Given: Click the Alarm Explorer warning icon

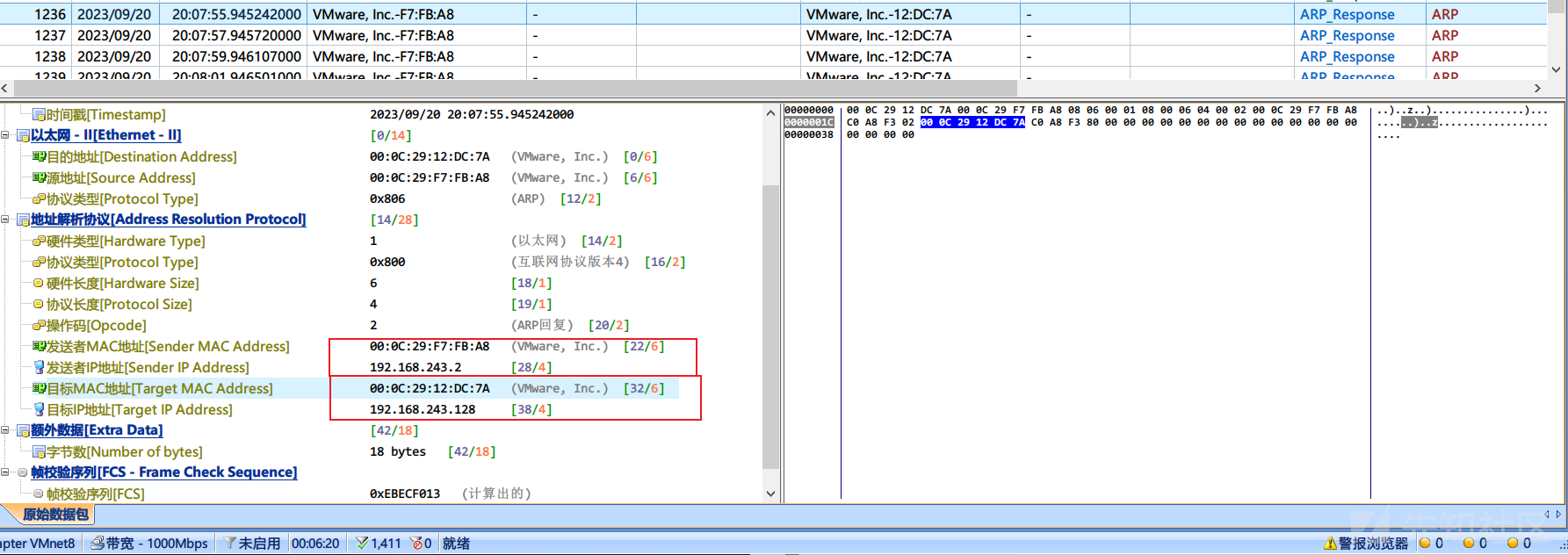Looking at the screenshot, I should (1330, 544).
